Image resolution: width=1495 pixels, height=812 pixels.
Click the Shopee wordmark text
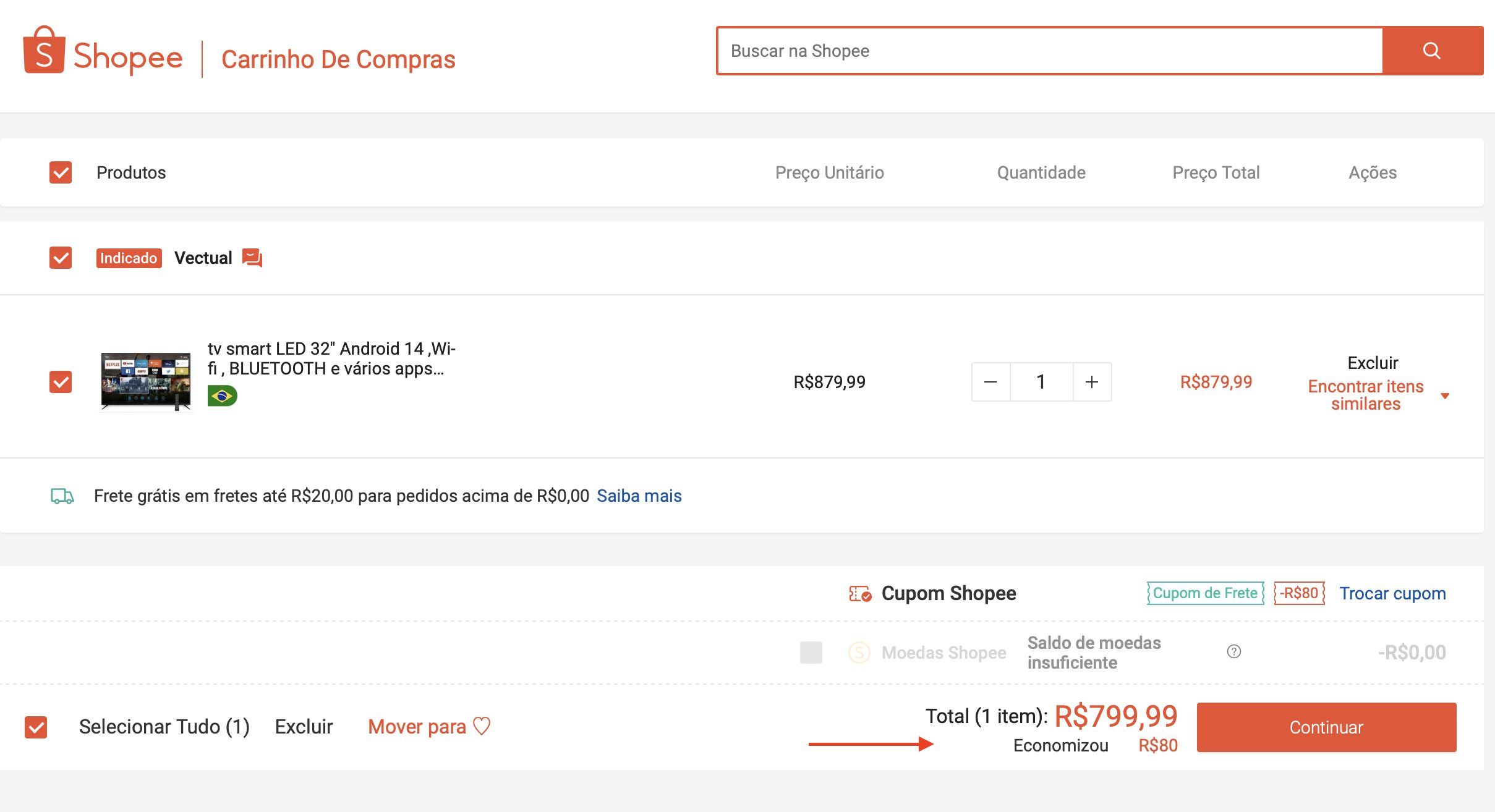coord(128,57)
